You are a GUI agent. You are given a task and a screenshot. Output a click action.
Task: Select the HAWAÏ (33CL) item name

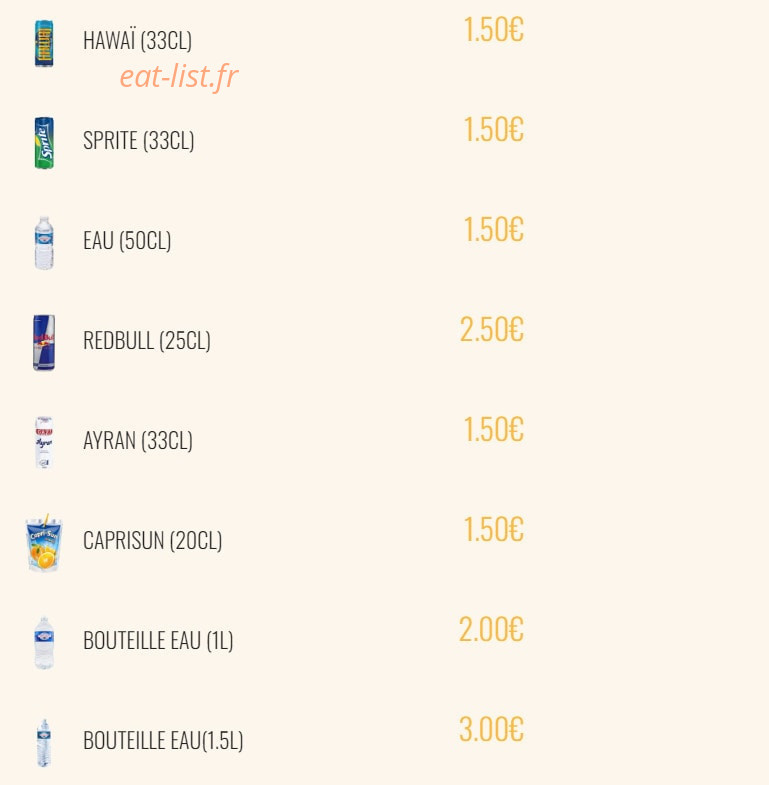click(138, 41)
